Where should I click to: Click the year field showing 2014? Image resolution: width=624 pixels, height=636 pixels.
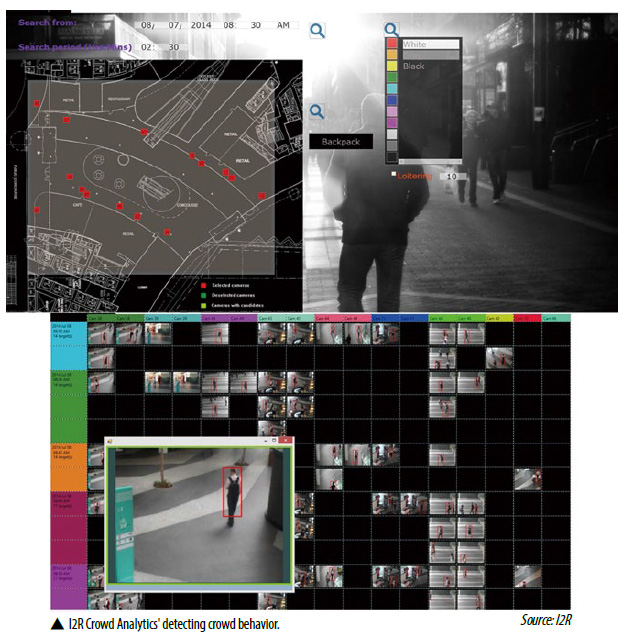[x=201, y=25]
